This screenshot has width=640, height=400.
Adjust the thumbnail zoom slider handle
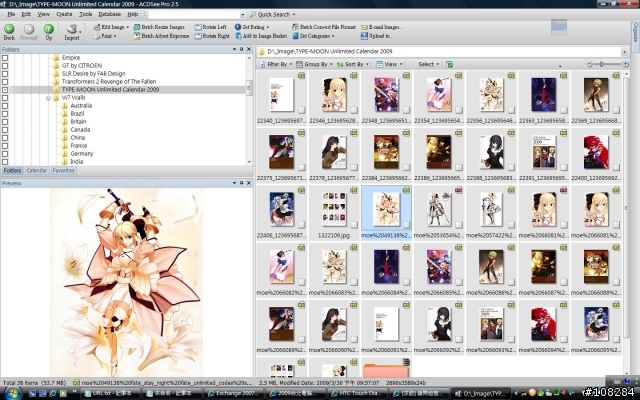point(601,64)
